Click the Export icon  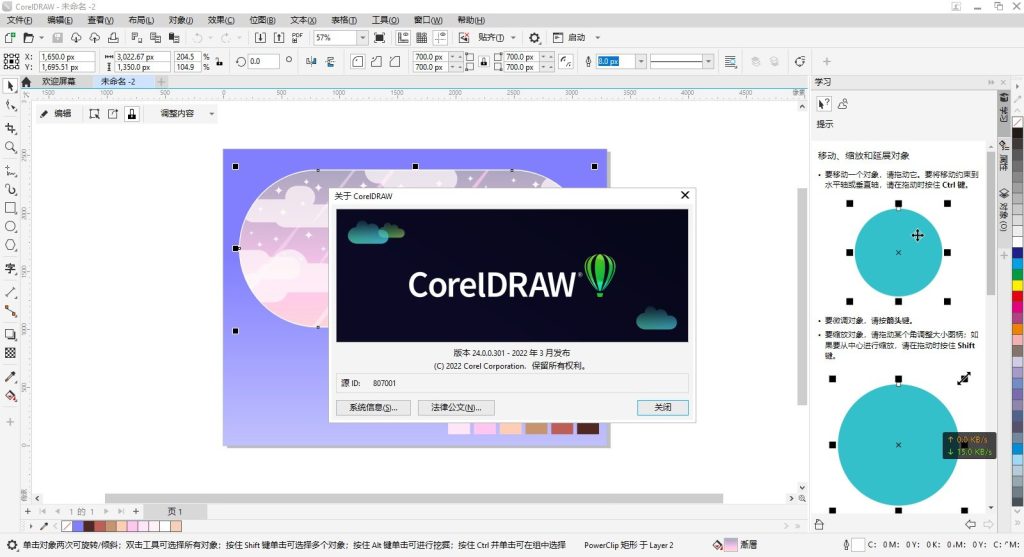[x=279, y=38]
